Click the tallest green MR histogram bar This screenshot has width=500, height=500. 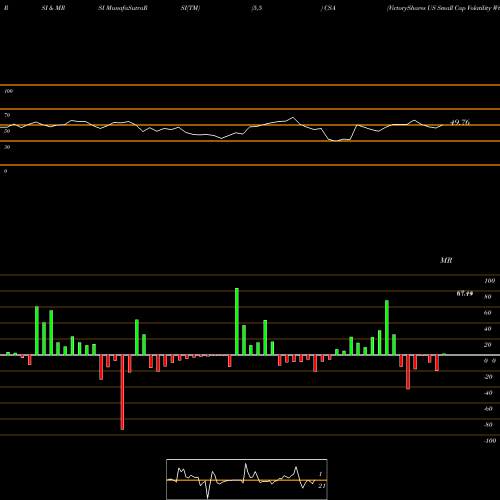(x=237, y=322)
